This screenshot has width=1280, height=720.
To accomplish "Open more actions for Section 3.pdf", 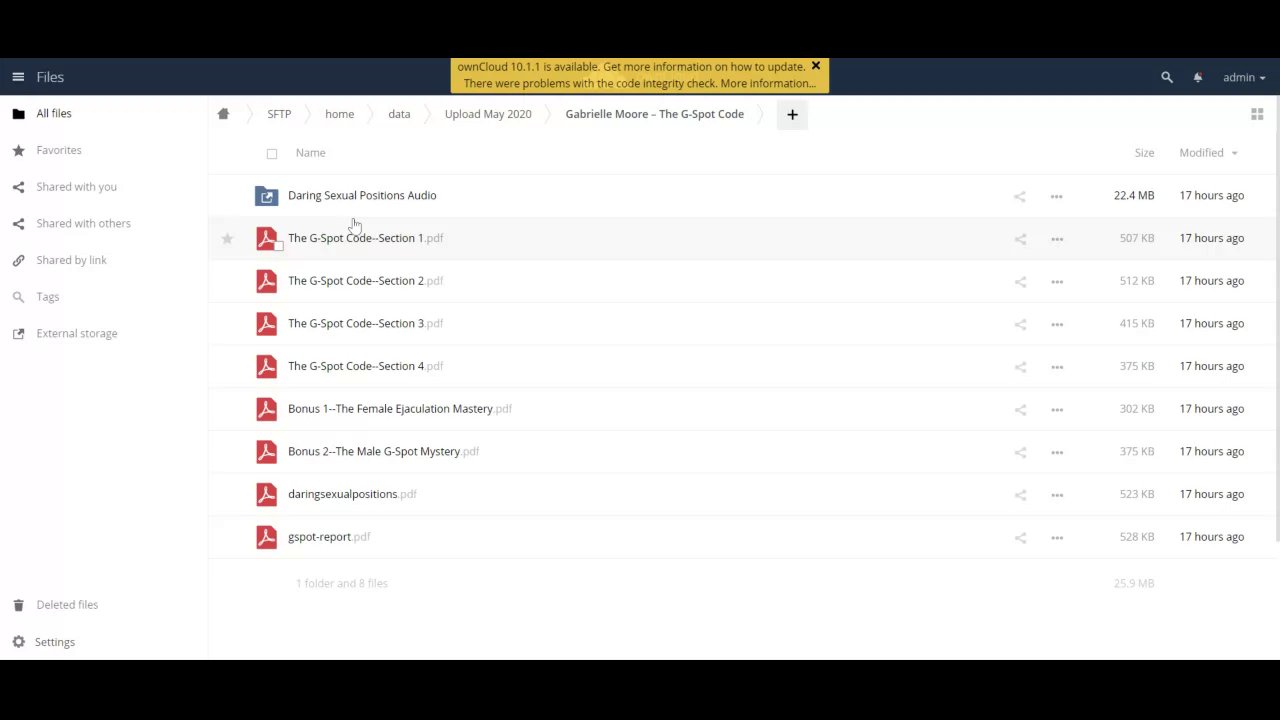I will pos(1057,324).
